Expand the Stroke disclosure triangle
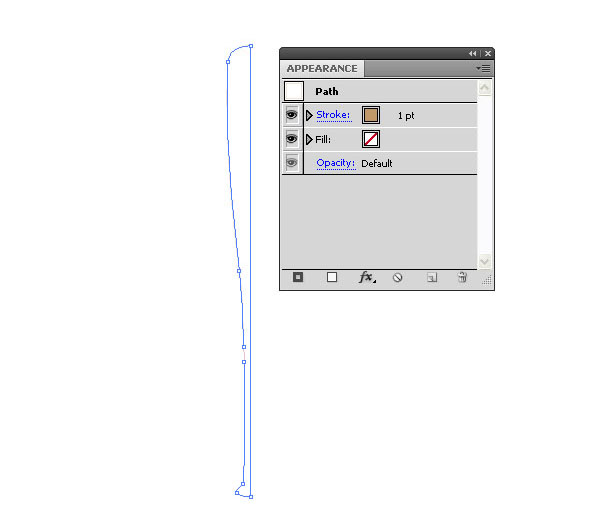600x522 pixels. point(309,115)
